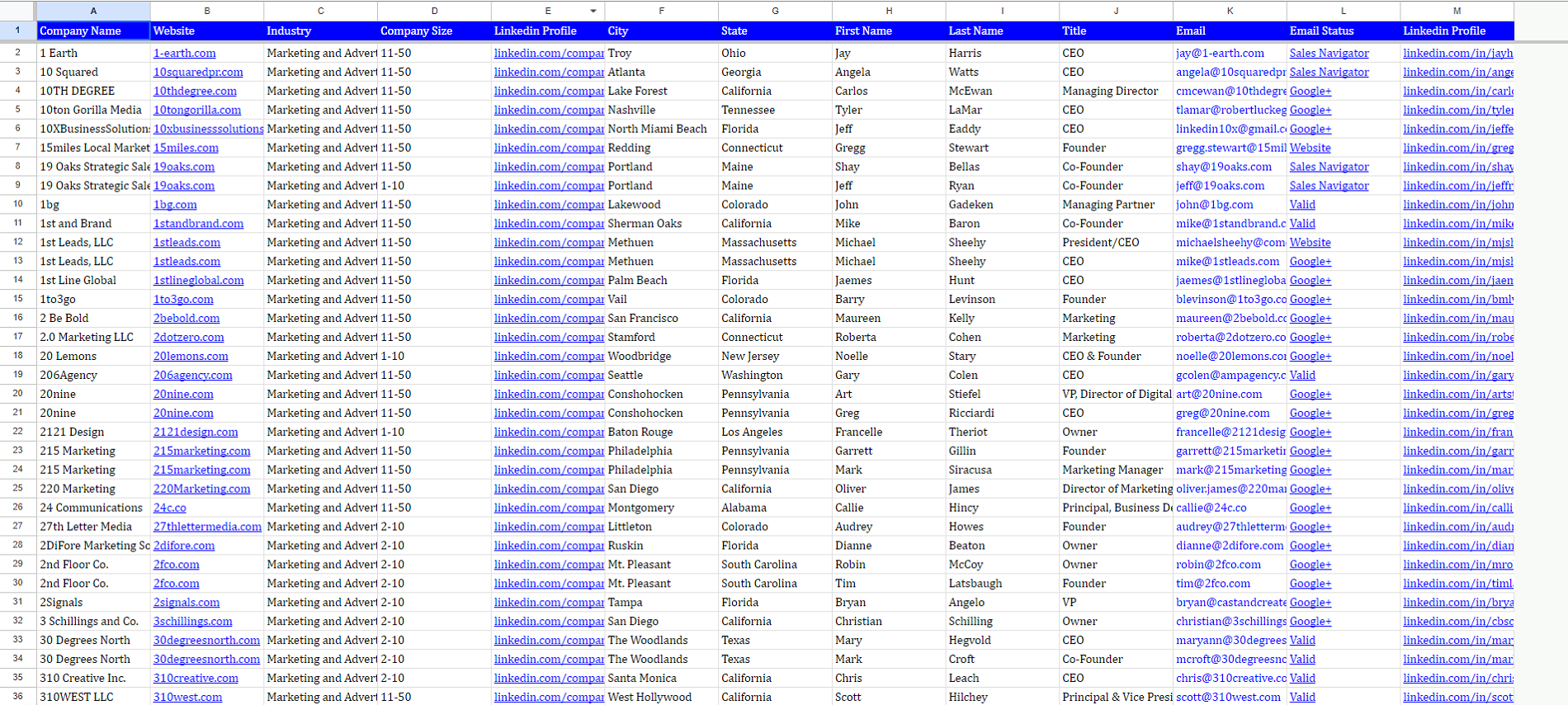Image resolution: width=1568 pixels, height=705 pixels.
Task: Open the 1stlineglobal.com link
Action: click(198, 281)
